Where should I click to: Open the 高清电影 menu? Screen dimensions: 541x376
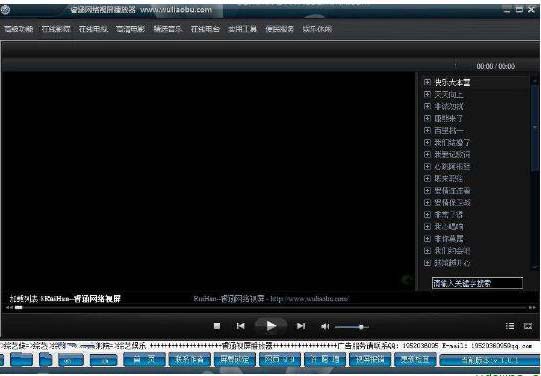click(130, 29)
